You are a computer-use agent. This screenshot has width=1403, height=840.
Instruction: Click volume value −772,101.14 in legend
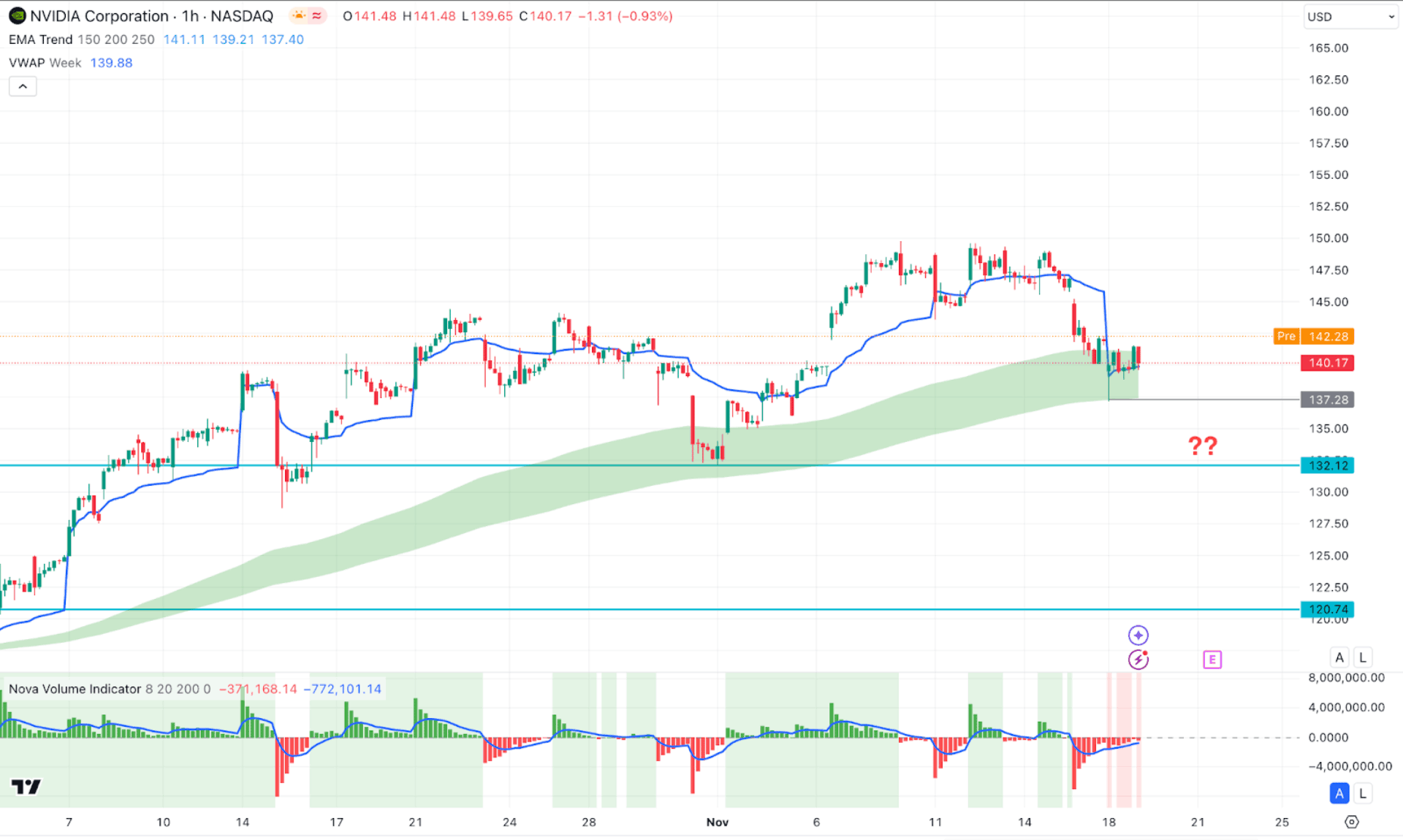point(342,689)
